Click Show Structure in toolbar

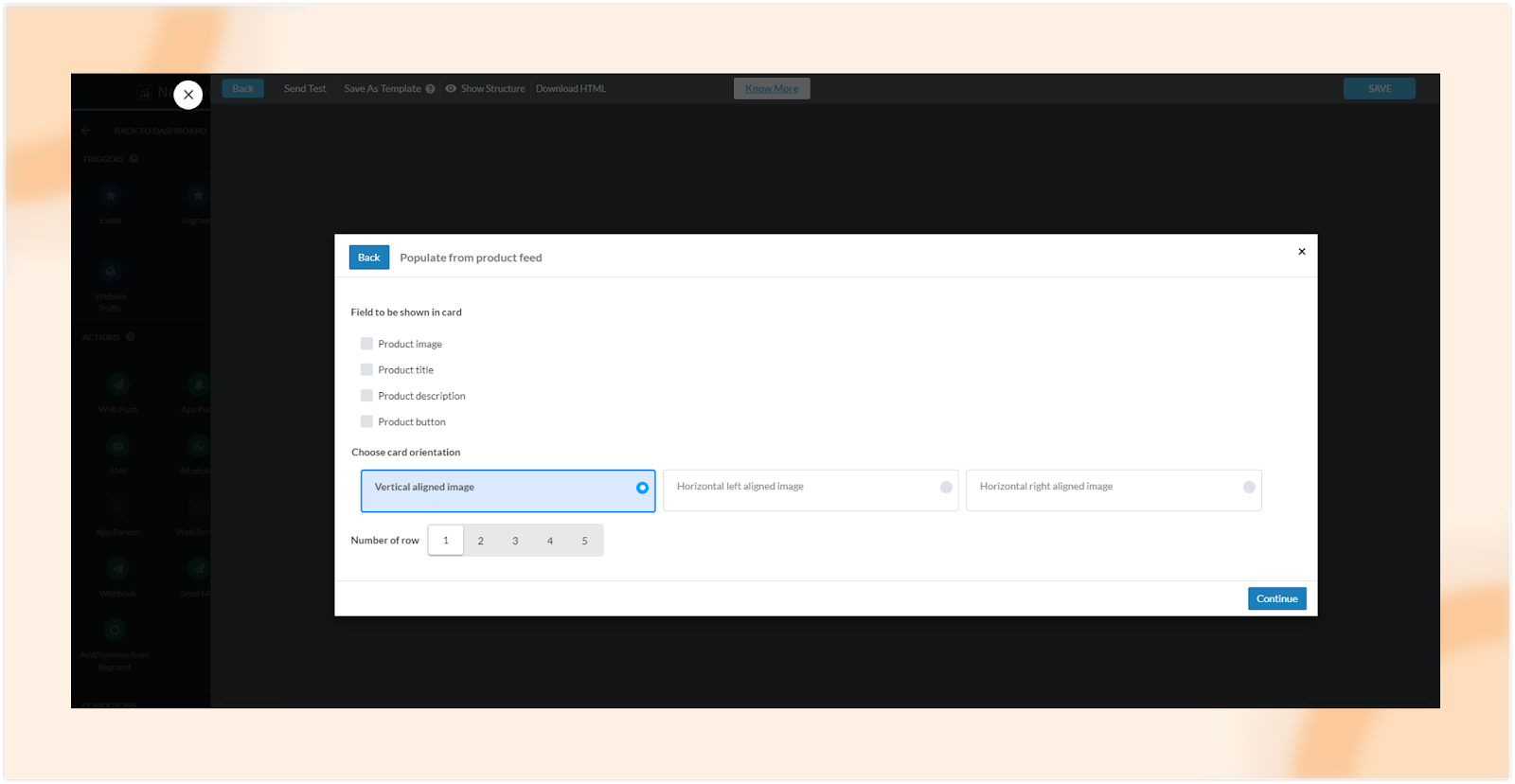click(x=492, y=88)
